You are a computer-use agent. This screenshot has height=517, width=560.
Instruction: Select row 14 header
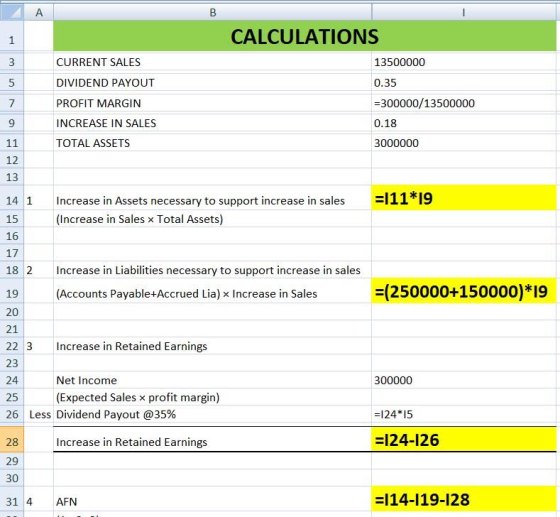12,198
